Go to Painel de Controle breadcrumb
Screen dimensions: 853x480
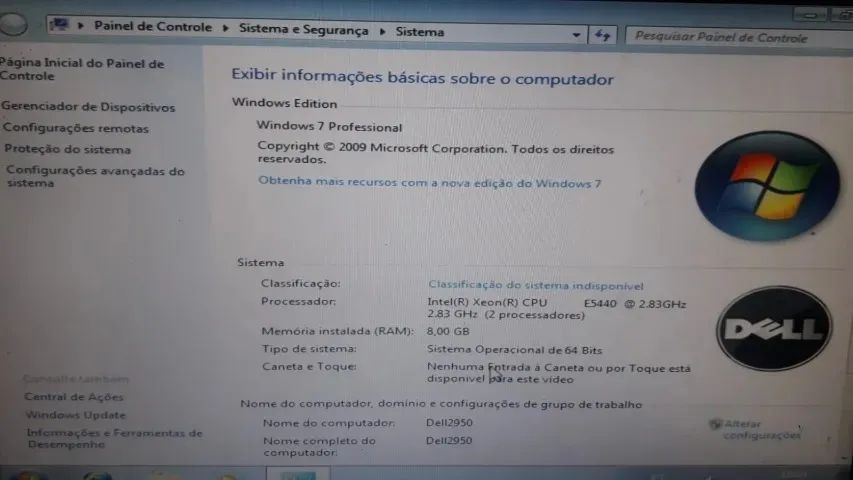pos(153,27)
